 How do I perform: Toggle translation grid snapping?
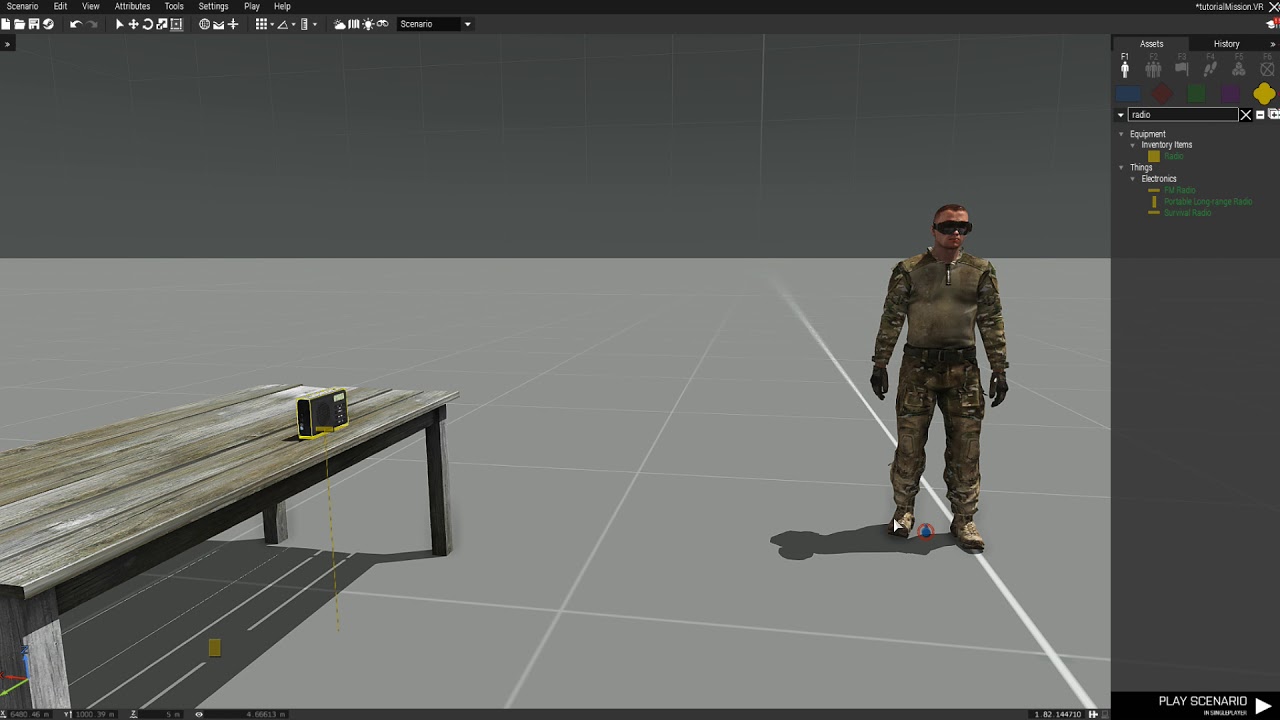pos(261,24)
